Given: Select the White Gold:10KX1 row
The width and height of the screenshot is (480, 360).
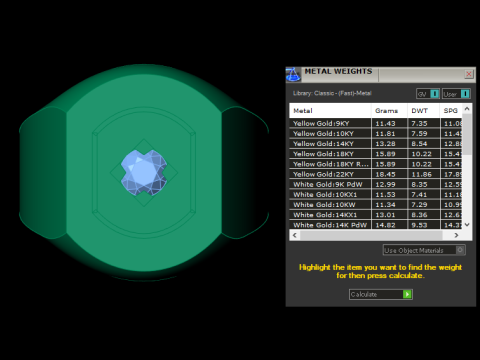Looking at the screenshot, I should point(376,195).
